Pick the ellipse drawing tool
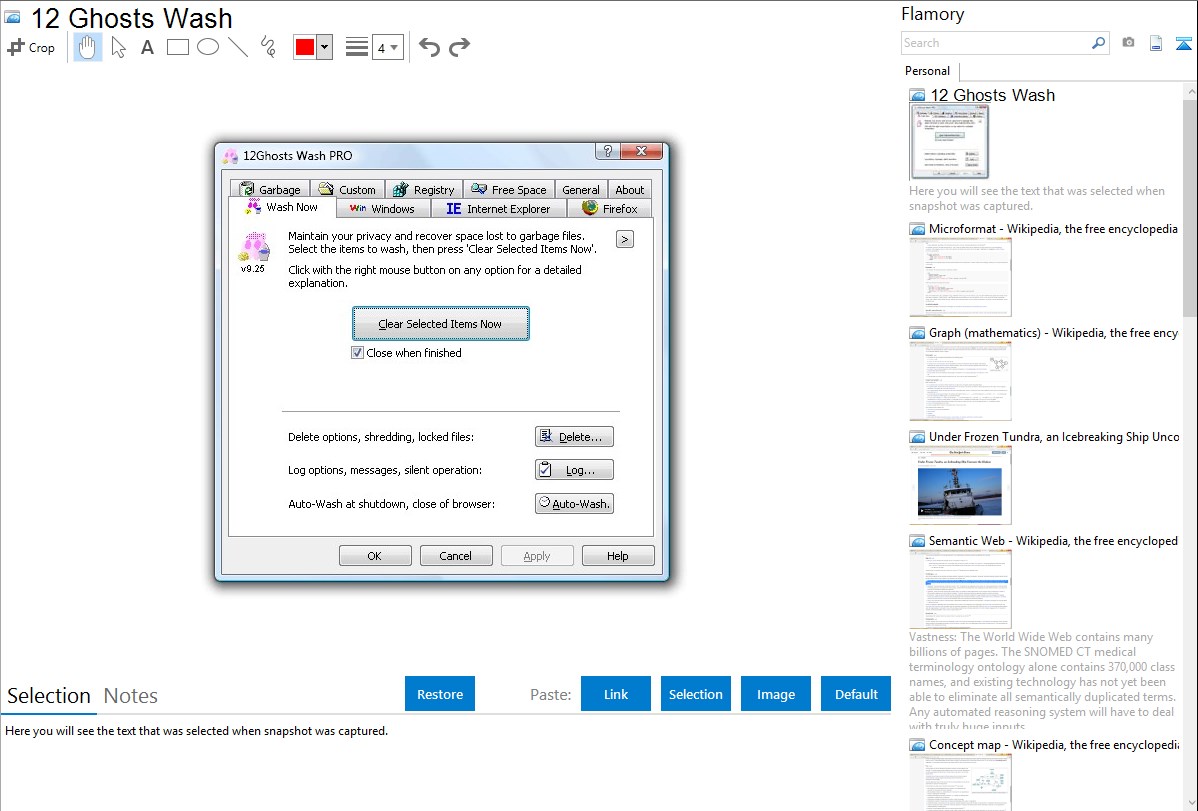Screen dimensions: 1198x811 (208, 47)
